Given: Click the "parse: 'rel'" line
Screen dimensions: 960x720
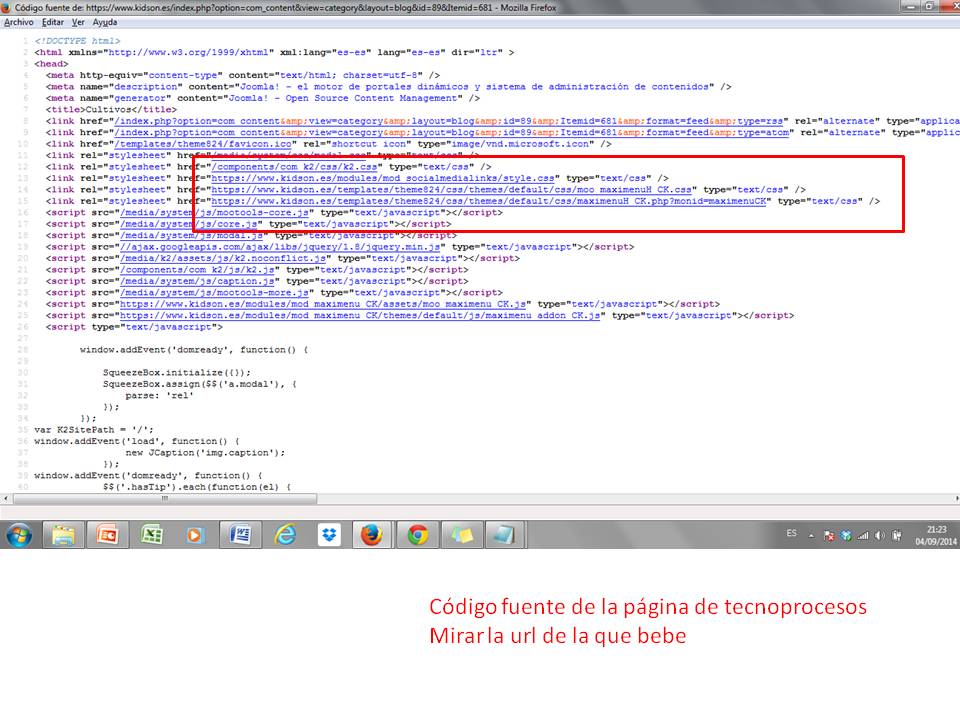Looking at the screenshot, I should (160, 396).
